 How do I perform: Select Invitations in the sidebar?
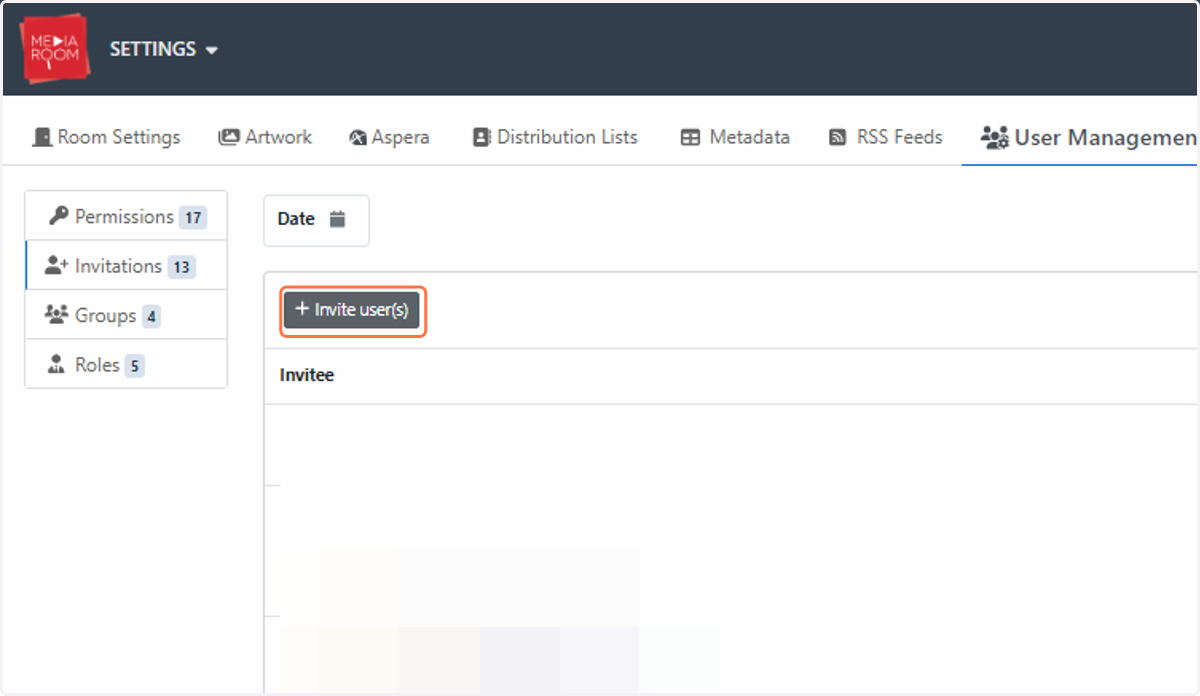[x=126, y=266]
